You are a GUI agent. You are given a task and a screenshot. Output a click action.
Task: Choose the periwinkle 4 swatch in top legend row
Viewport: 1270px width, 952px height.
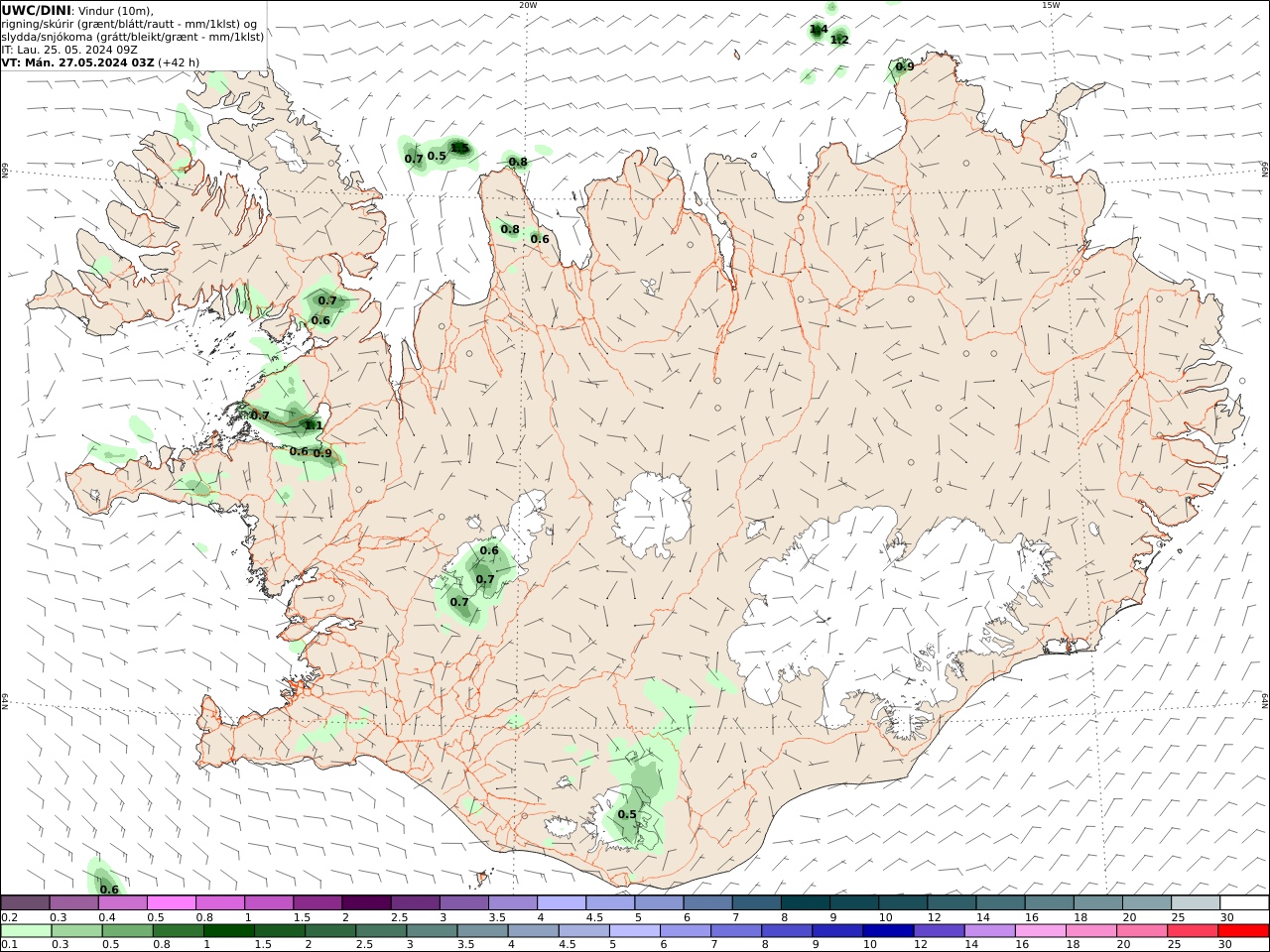[562, 902]
